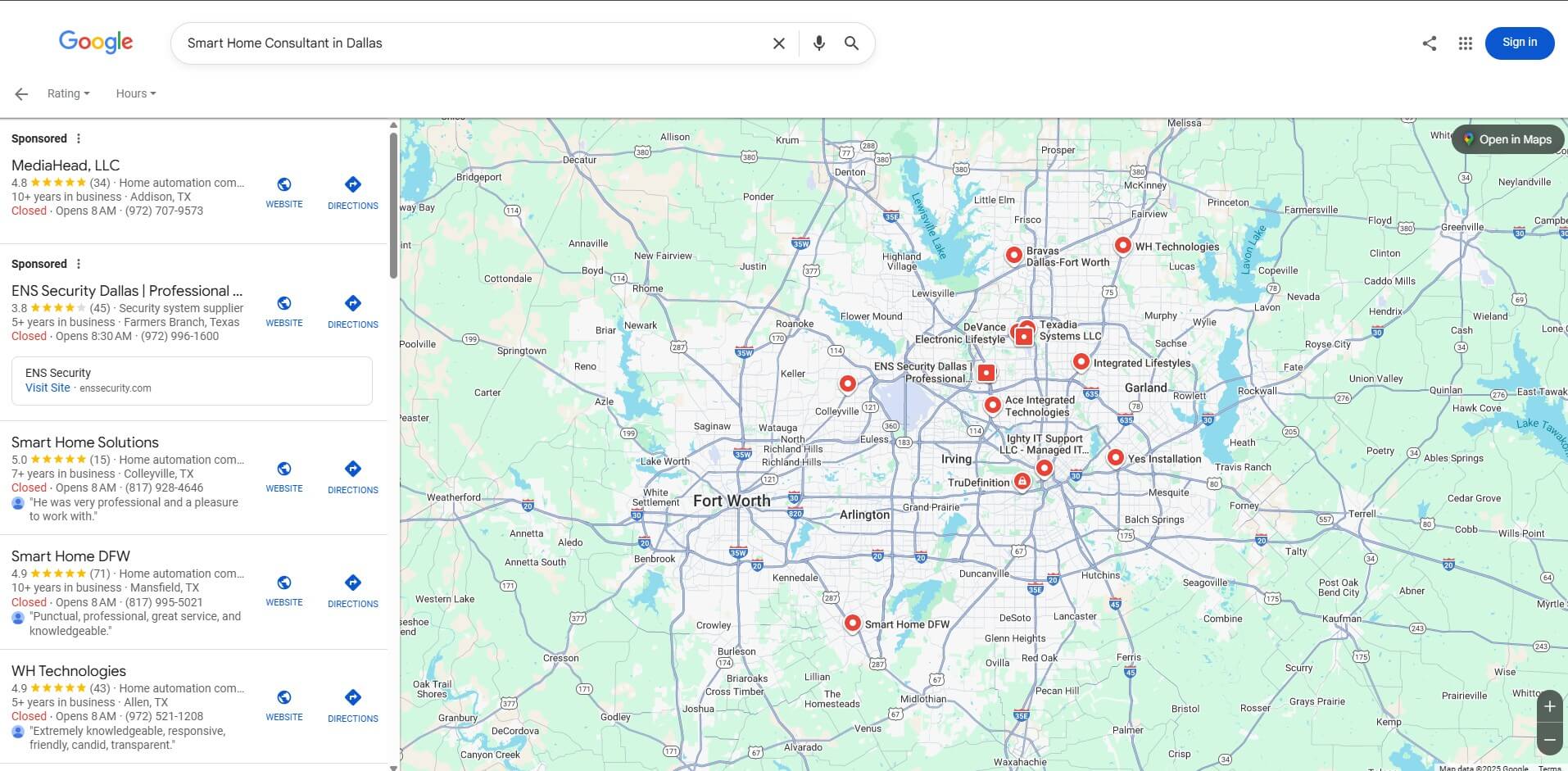The image size is (1568, 771).
Task: Open the Rating filter dropdown
Action: (68, 93)
